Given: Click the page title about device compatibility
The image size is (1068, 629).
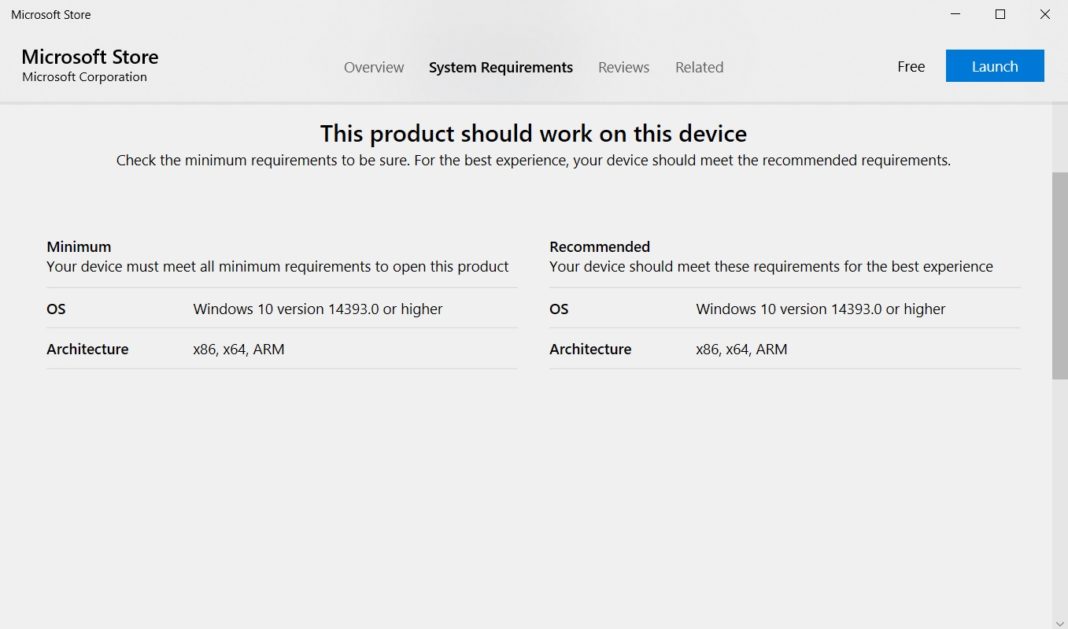Looking at the screenshot, I should (533, 133).
